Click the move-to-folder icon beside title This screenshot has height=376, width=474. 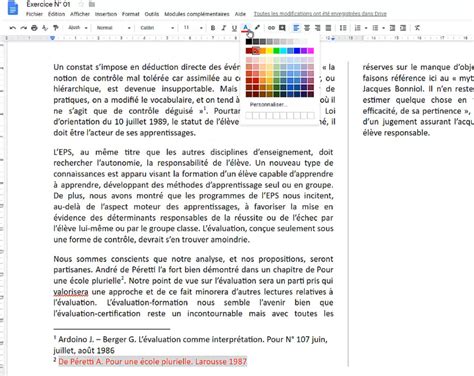pos(92,4)
